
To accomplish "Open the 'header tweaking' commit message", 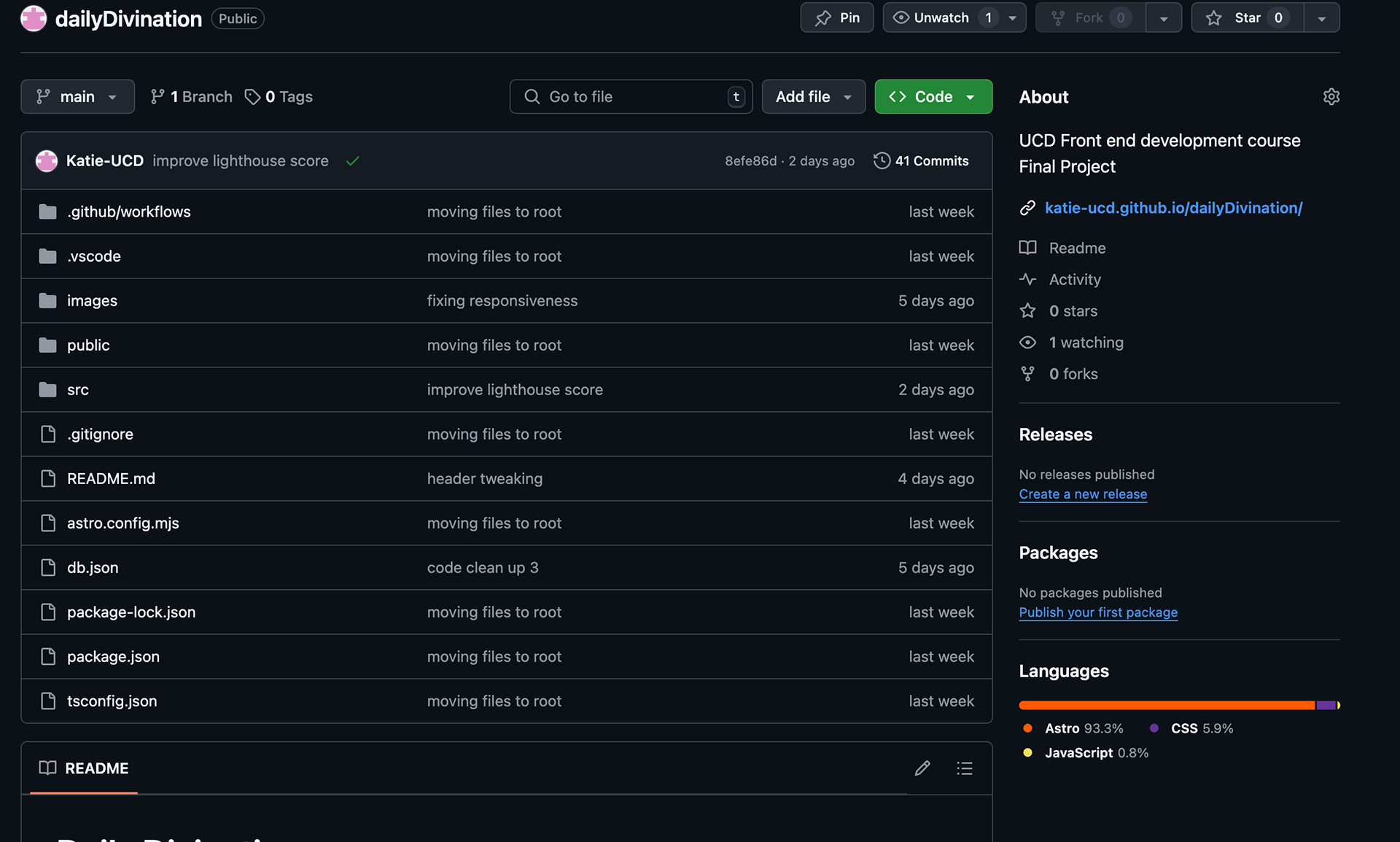I will pos(485,479).
